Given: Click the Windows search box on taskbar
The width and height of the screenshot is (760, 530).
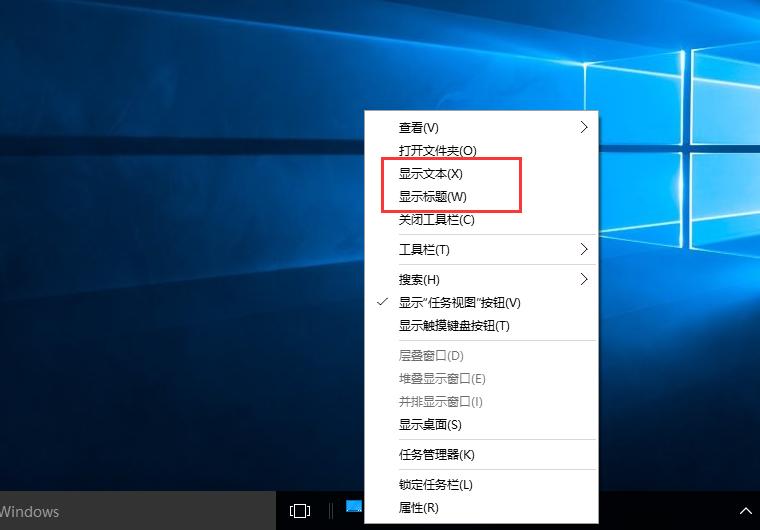Looking at the screenshot, I should [138, 511].
